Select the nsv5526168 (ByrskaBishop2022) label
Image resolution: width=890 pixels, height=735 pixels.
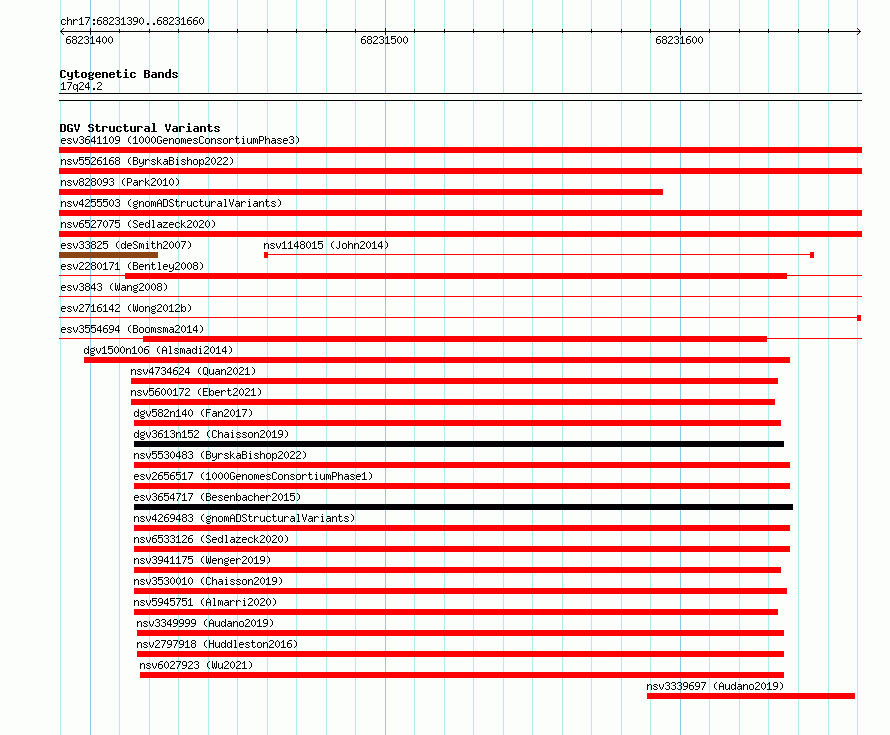147,161
